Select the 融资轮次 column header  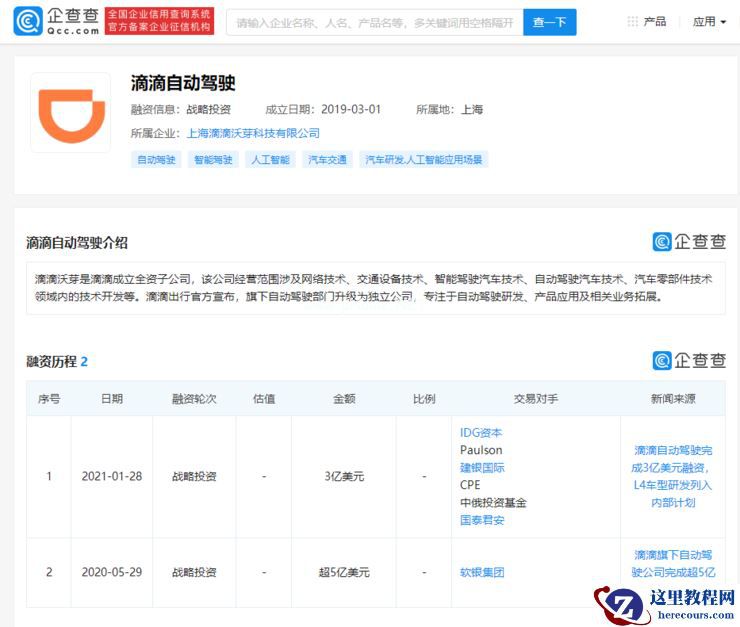(194, 399)
